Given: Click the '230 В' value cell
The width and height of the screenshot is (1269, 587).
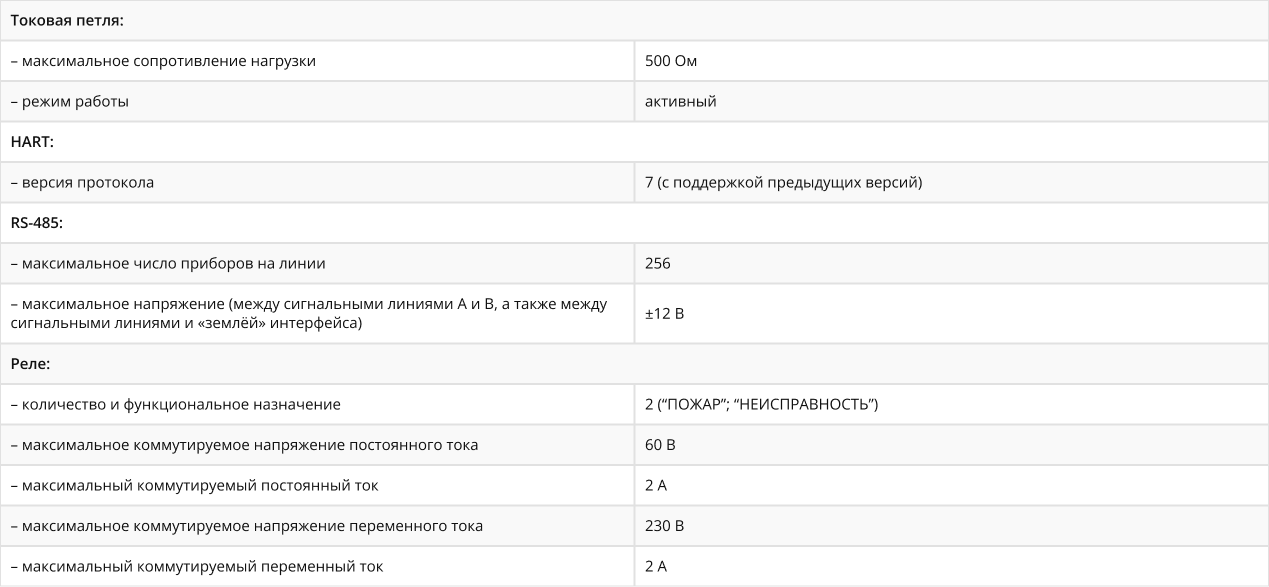Looking at the screenshot, I should (951, 526).
